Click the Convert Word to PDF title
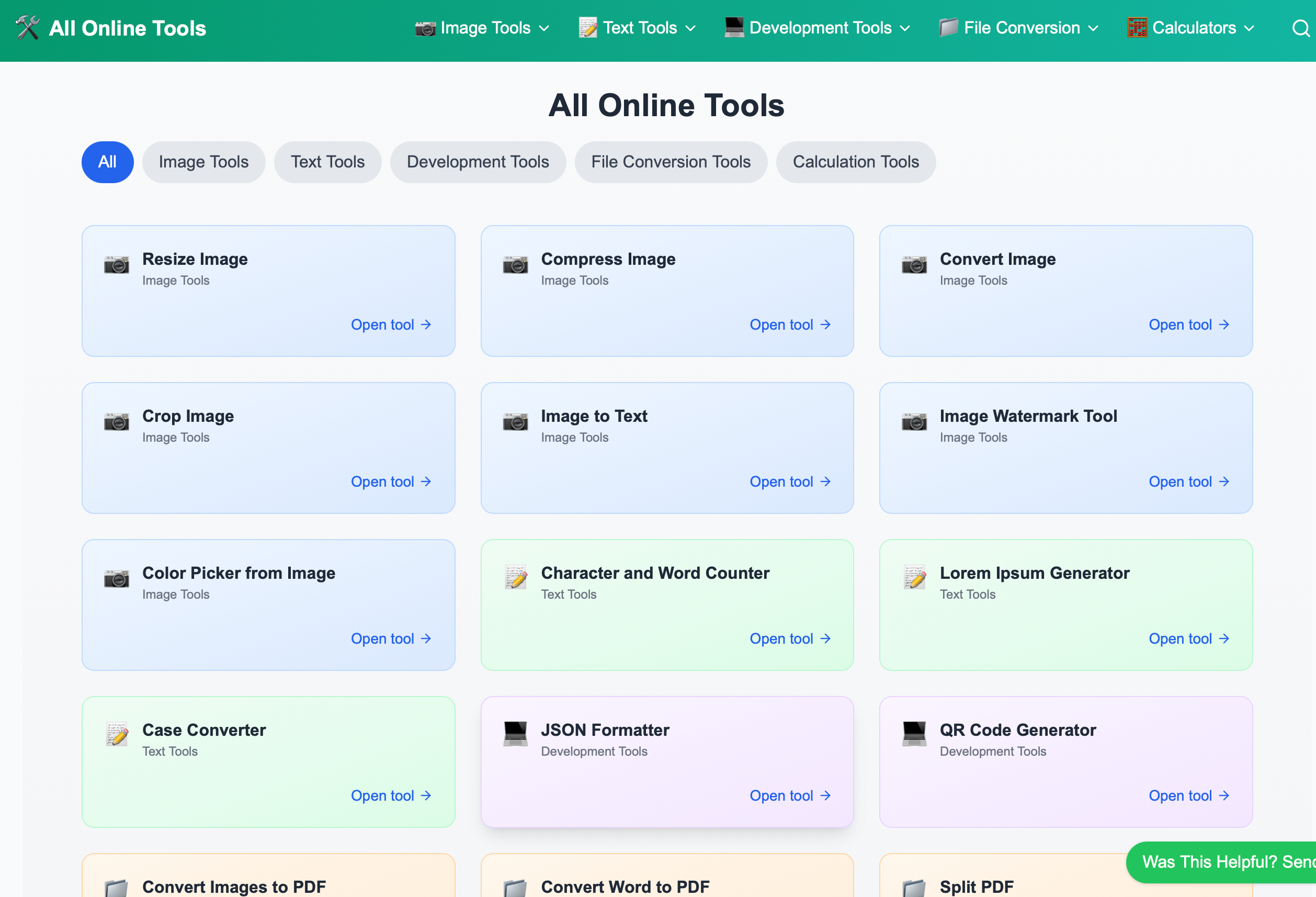Image resolution: width=1316 pixels, height=897 pixels. point(625,887)
